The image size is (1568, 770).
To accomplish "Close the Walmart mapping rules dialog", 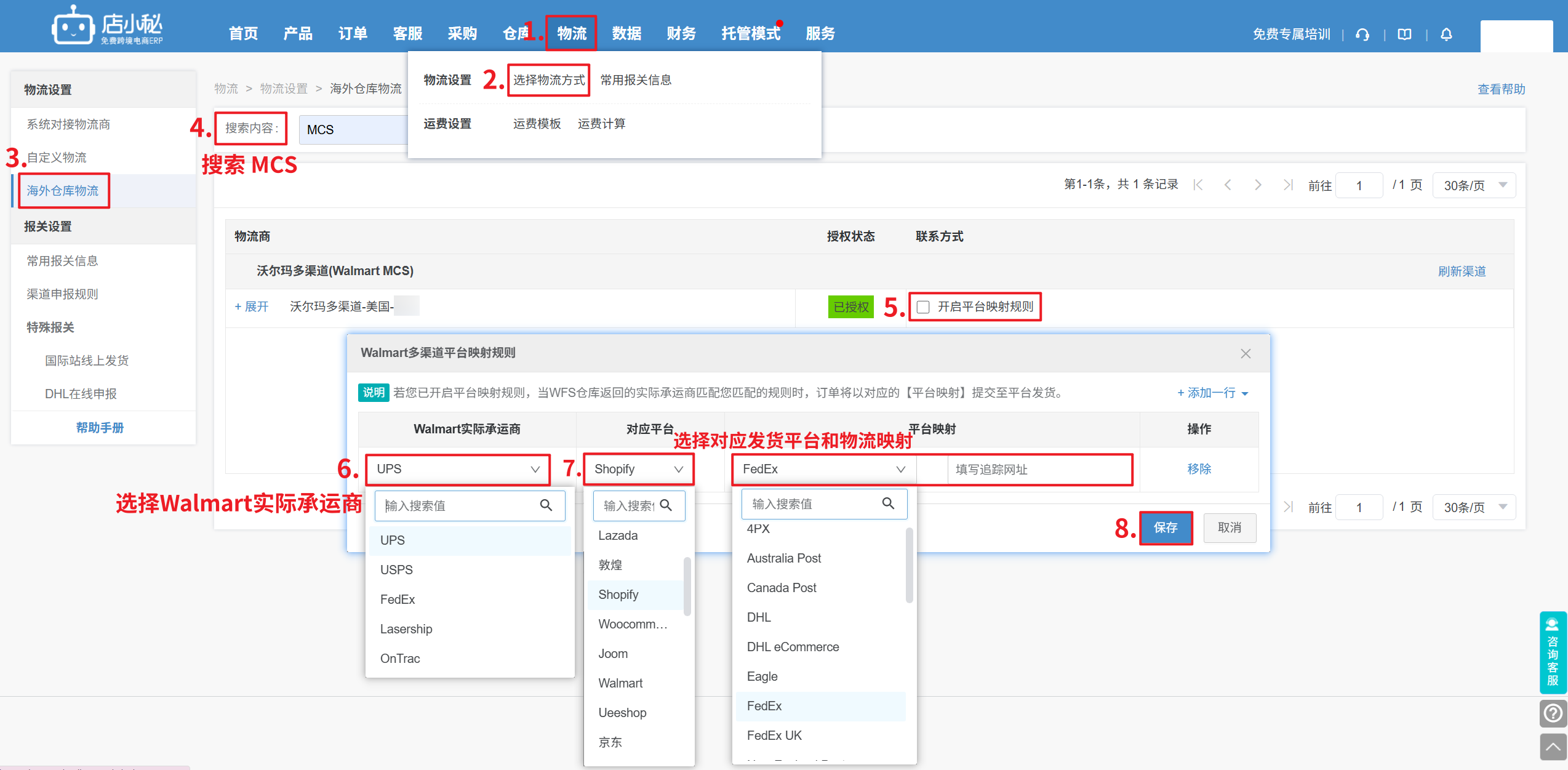I will point(1246,353).
